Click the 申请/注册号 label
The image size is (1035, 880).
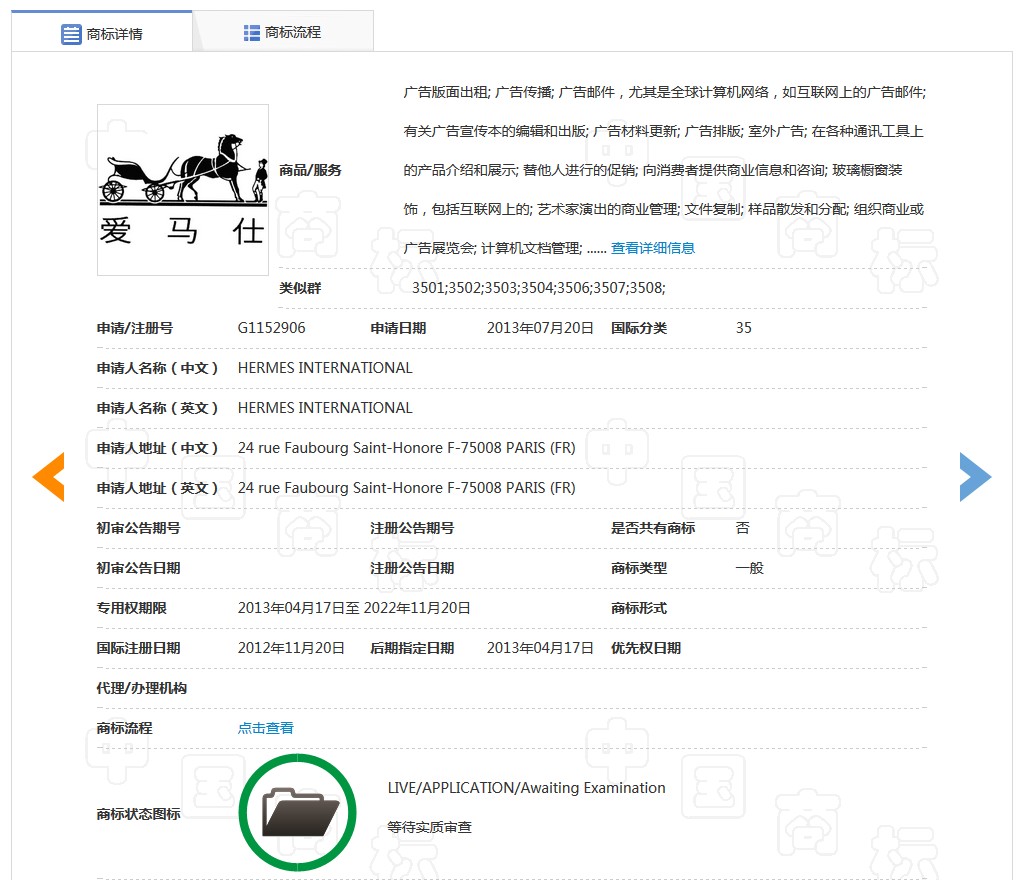point(135,328)
